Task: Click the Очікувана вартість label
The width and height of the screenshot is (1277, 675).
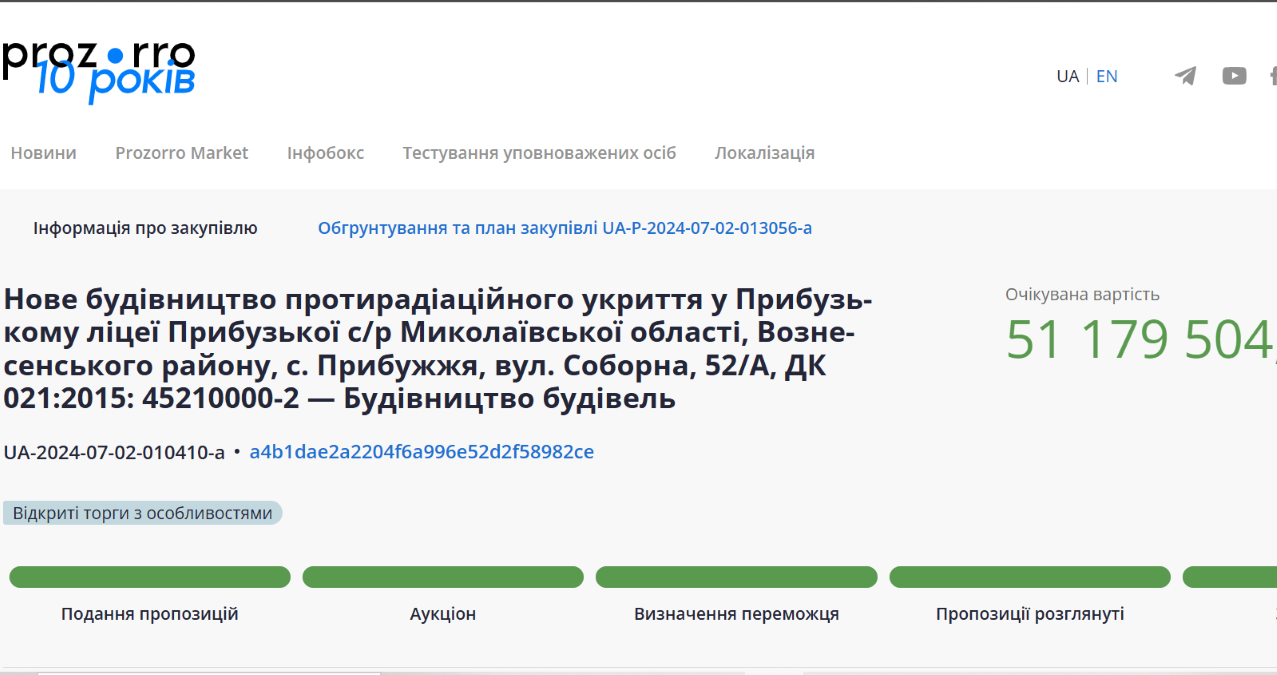Action: 1082,294
